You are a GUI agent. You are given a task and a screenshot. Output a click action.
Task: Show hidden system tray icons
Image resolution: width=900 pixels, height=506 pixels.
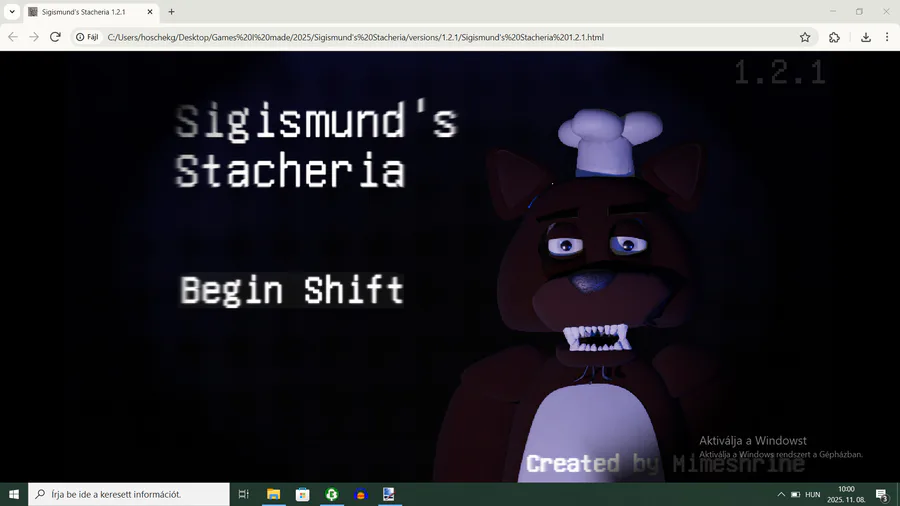pyautogui.click(x=781, y=494)
